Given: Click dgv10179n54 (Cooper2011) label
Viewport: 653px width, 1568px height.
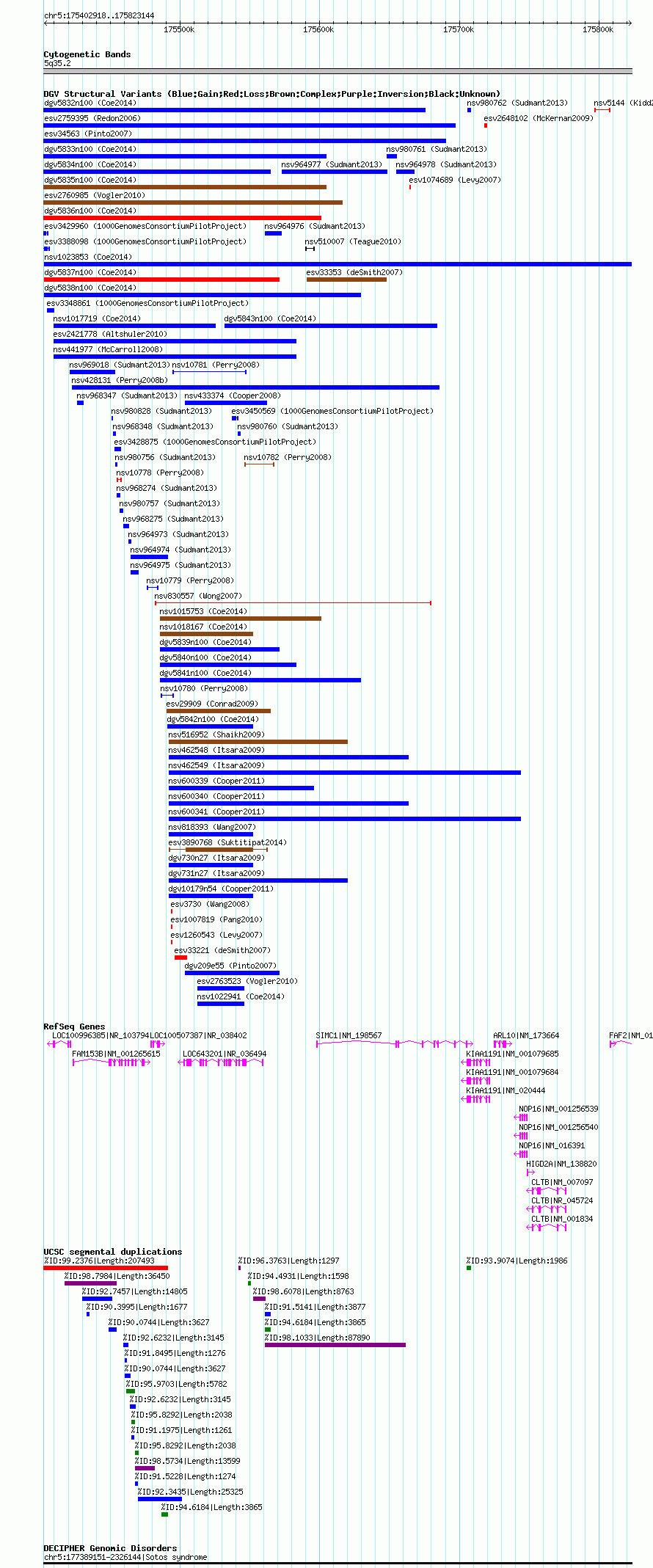Looking at the screenshot, I should tap(221, 889).
